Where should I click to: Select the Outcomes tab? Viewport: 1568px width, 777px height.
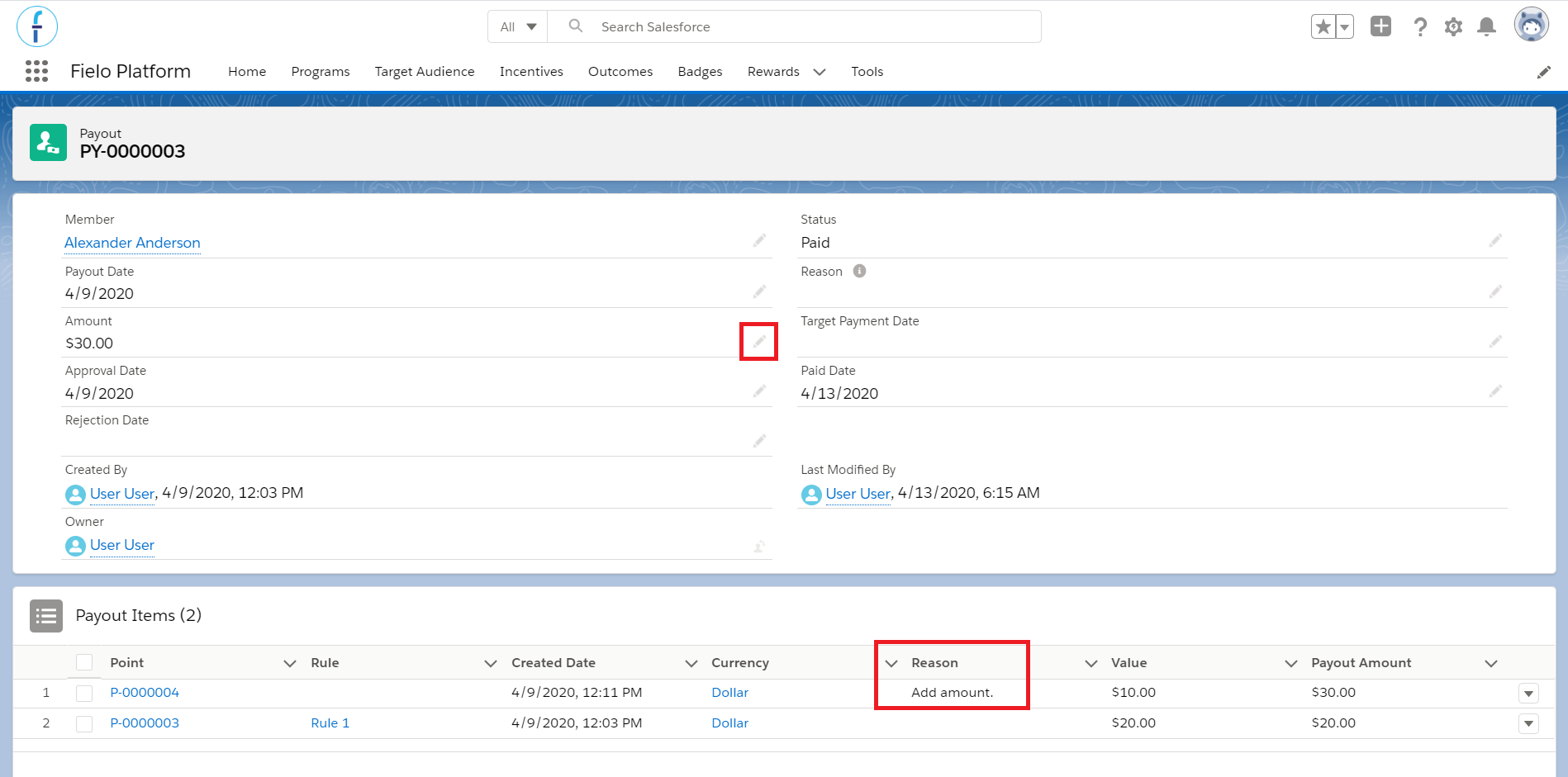[x=620, y=72]
